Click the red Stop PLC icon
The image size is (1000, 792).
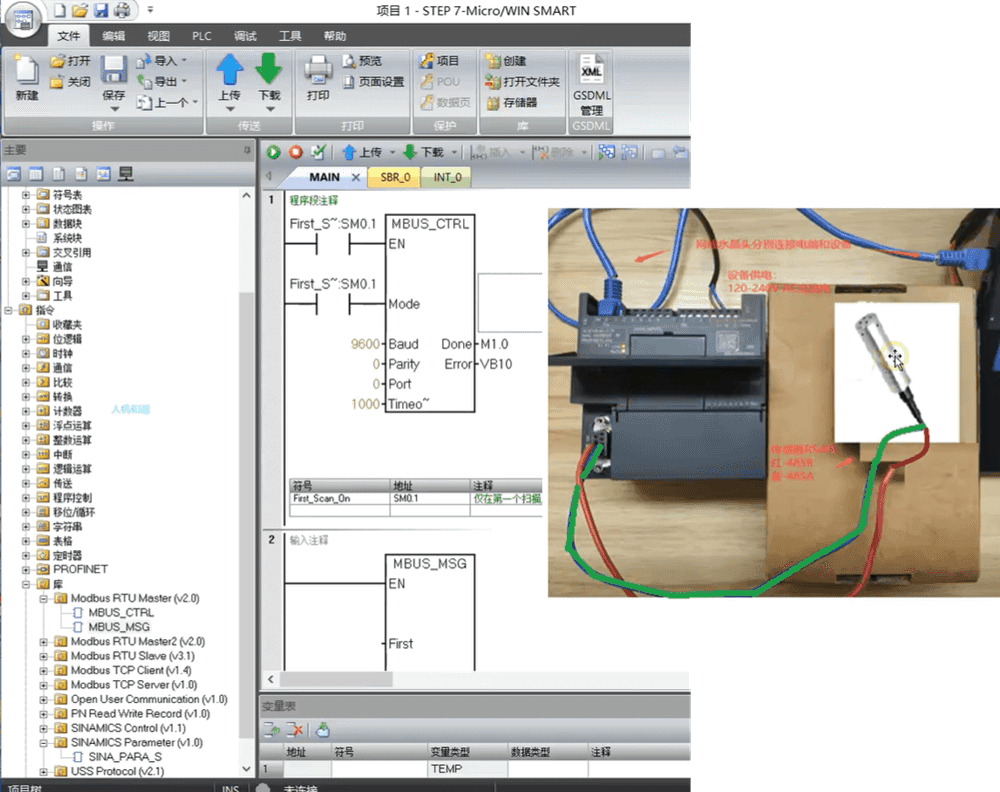295,152
